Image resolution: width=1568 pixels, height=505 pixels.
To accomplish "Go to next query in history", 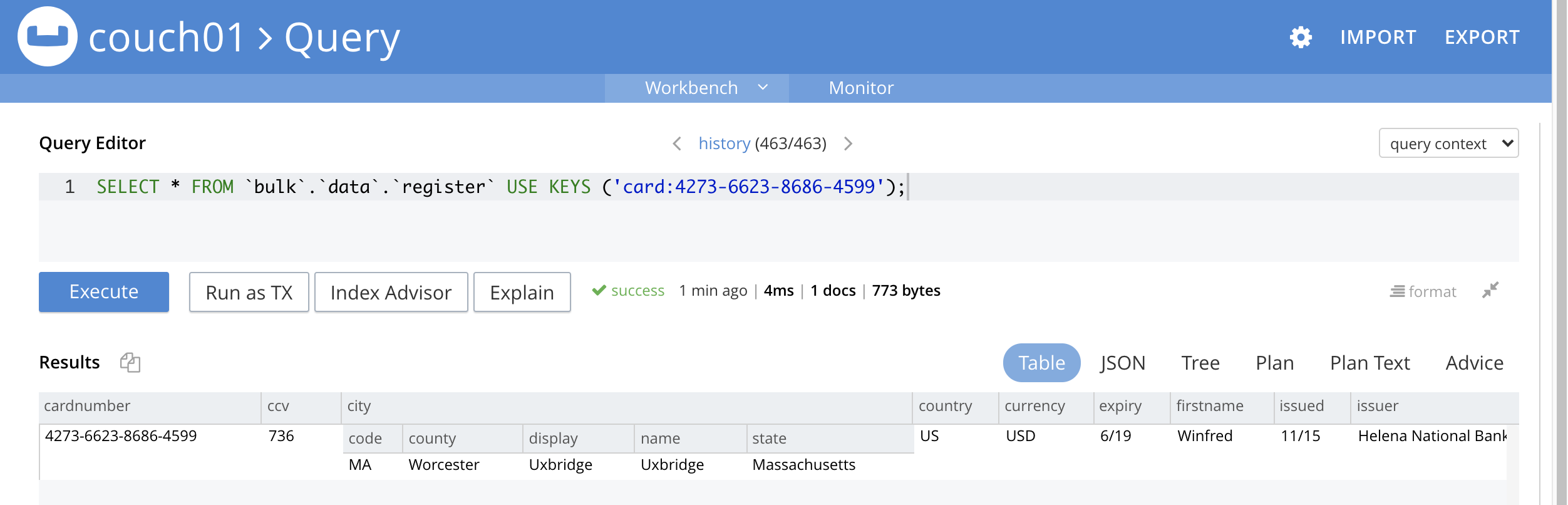I will tap(848, 144).
